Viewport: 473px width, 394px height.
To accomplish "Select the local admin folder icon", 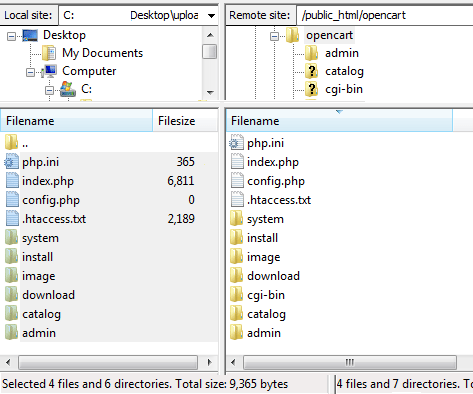I will pos(11,333).
